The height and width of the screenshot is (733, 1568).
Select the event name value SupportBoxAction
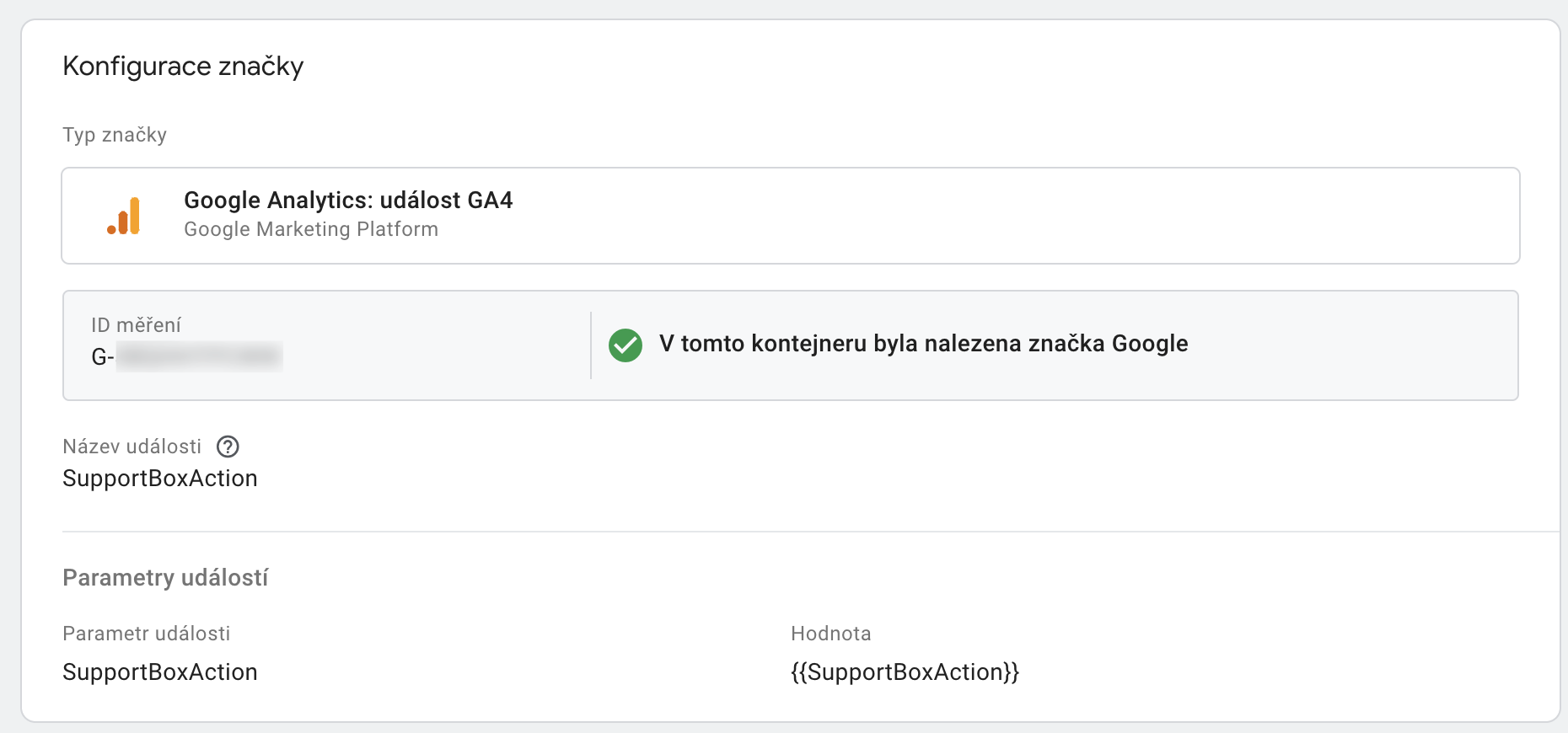[x=160, y=479]
